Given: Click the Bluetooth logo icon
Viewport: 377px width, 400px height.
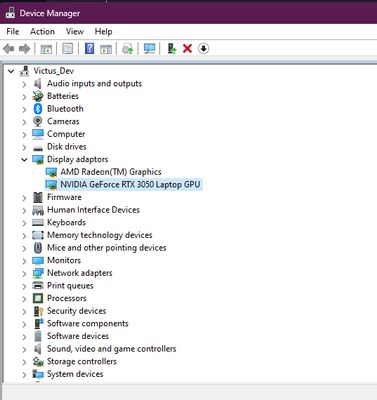Looking at the screenshot, I should [38, 109].
